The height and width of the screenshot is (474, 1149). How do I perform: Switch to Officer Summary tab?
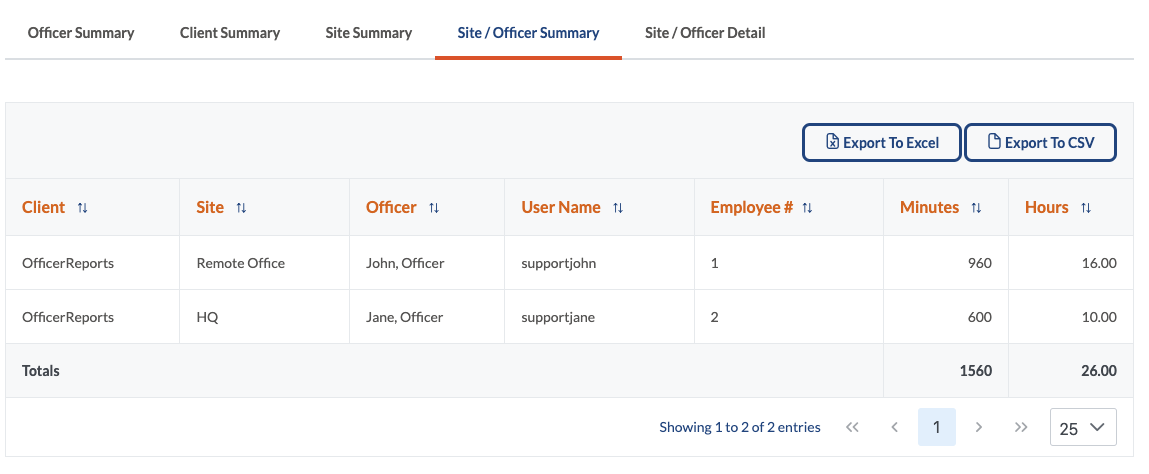click(x=81, y=33)
